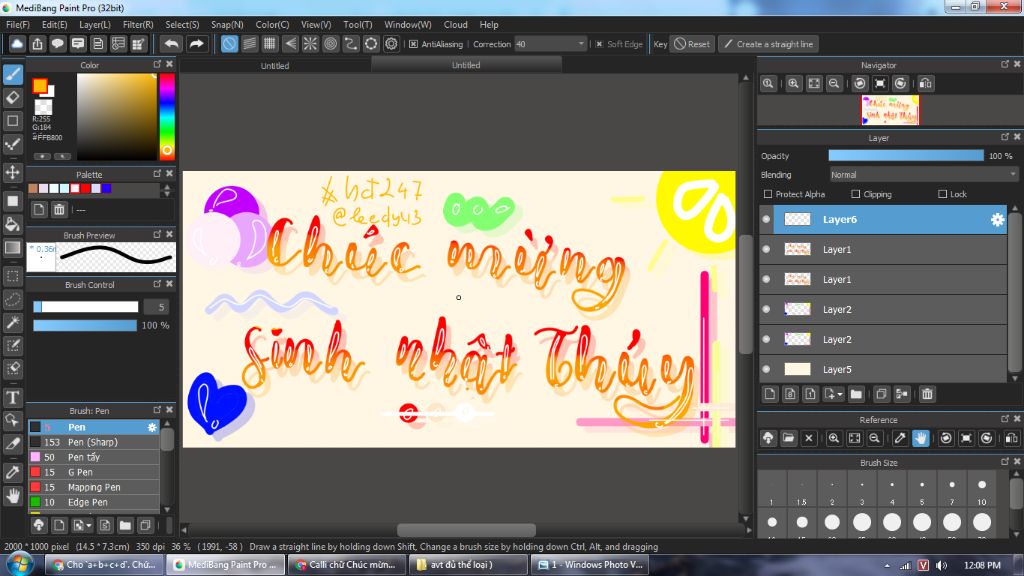This screenshot has height=576, width=1024.
Task: Open snap settings gear in the toolbar
Action: coord(391,44)
